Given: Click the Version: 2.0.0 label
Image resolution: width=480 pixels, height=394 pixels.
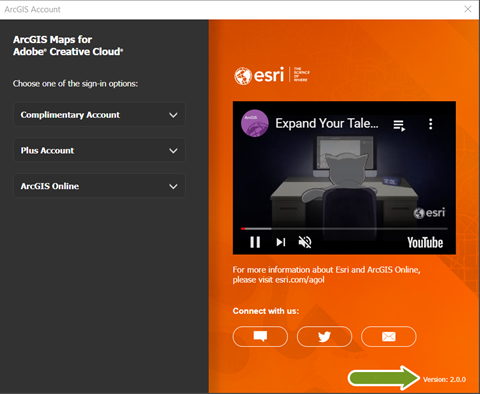Looking at the screenshot, I should tap(444, 379).
